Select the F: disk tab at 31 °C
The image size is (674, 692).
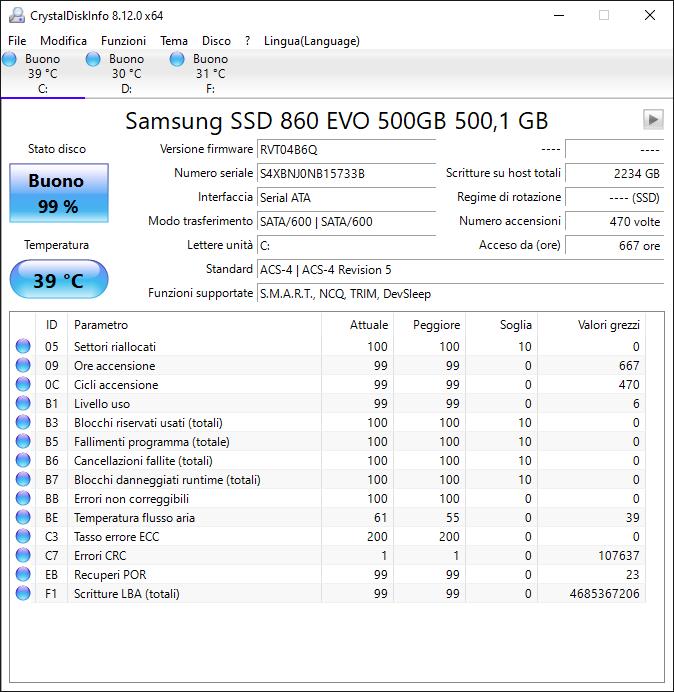[x=210, y=73]
